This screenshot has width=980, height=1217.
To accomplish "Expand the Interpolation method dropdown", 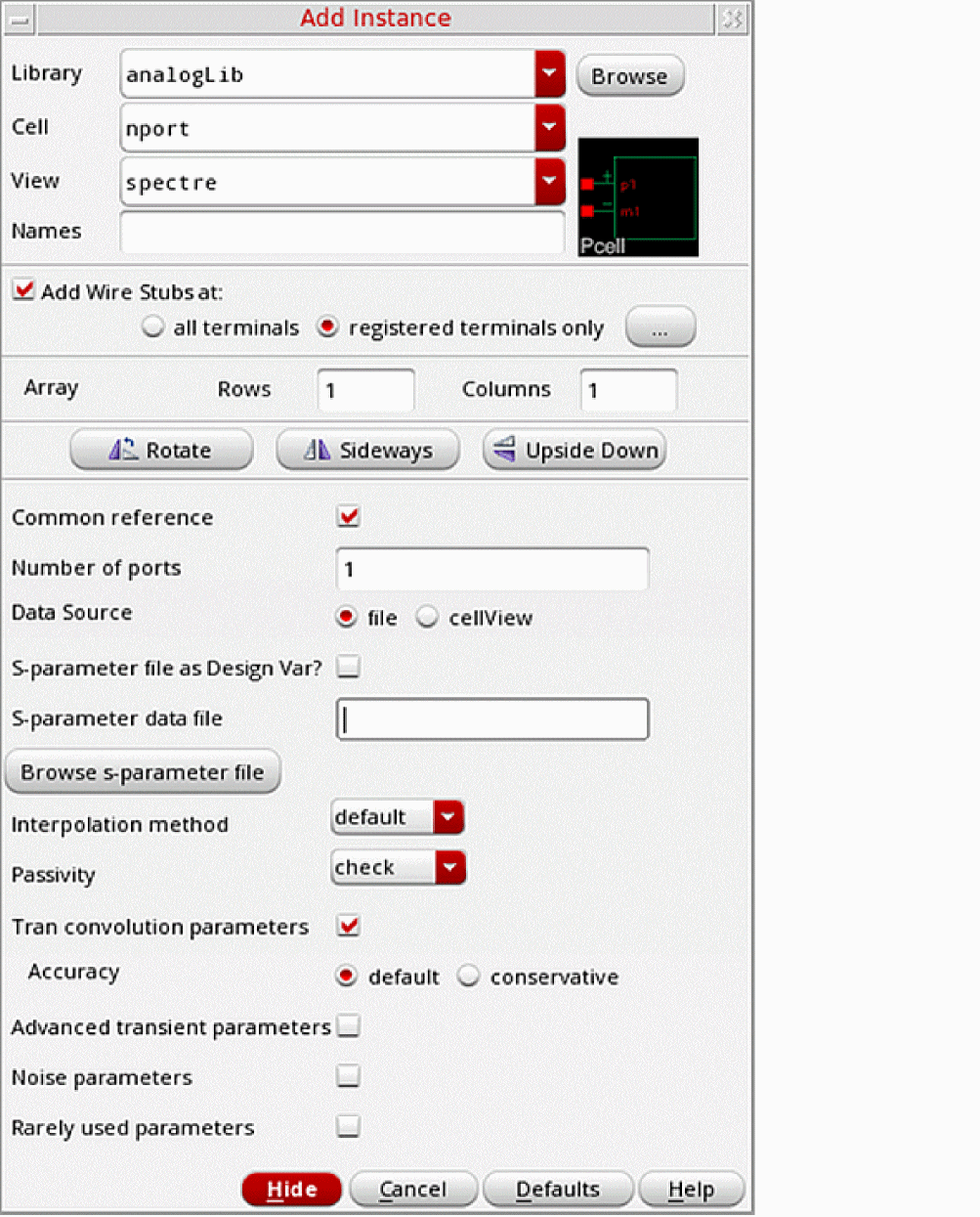I will [x=448, y=816].
